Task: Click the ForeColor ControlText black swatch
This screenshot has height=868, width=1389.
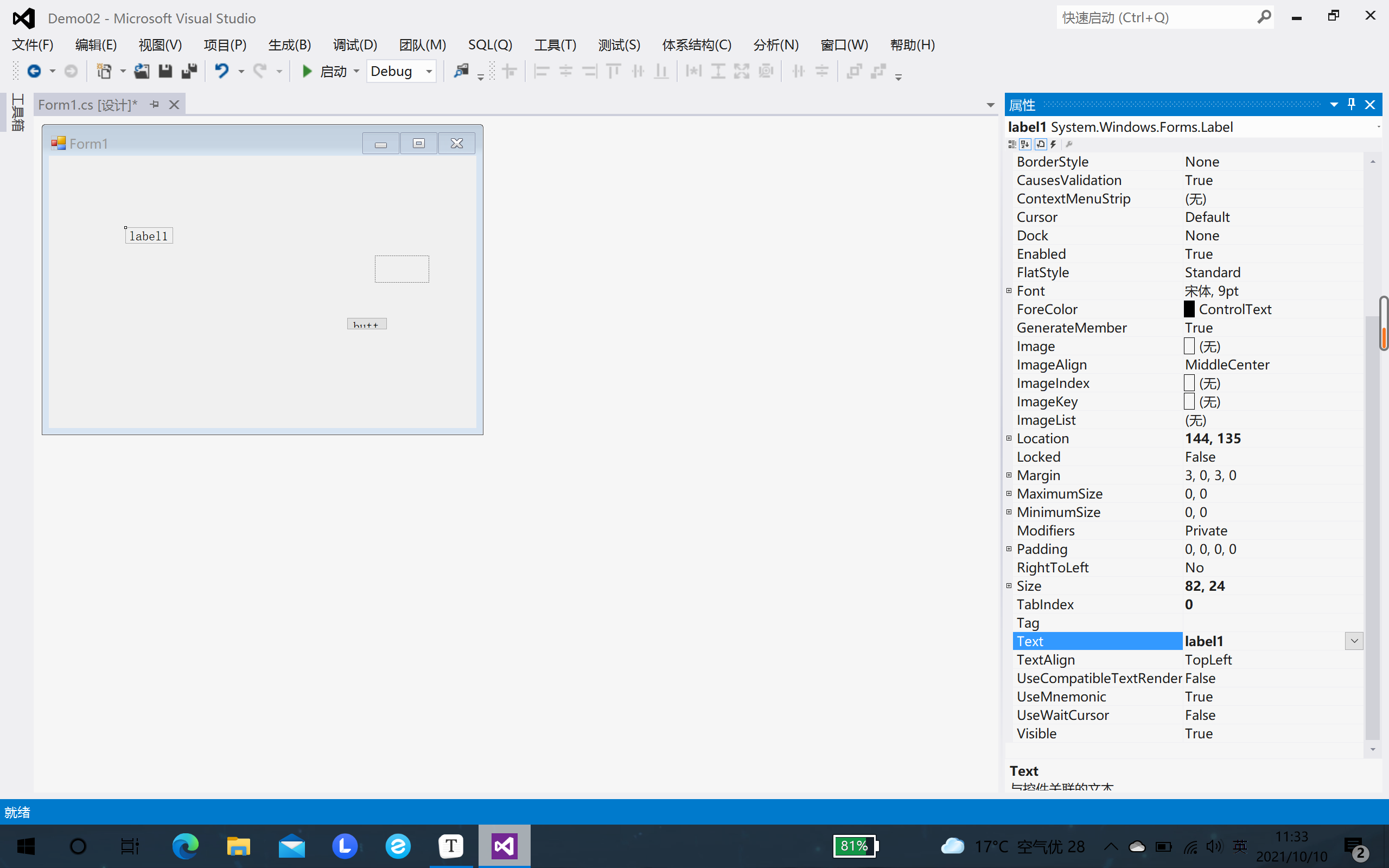Action: 1189,309
